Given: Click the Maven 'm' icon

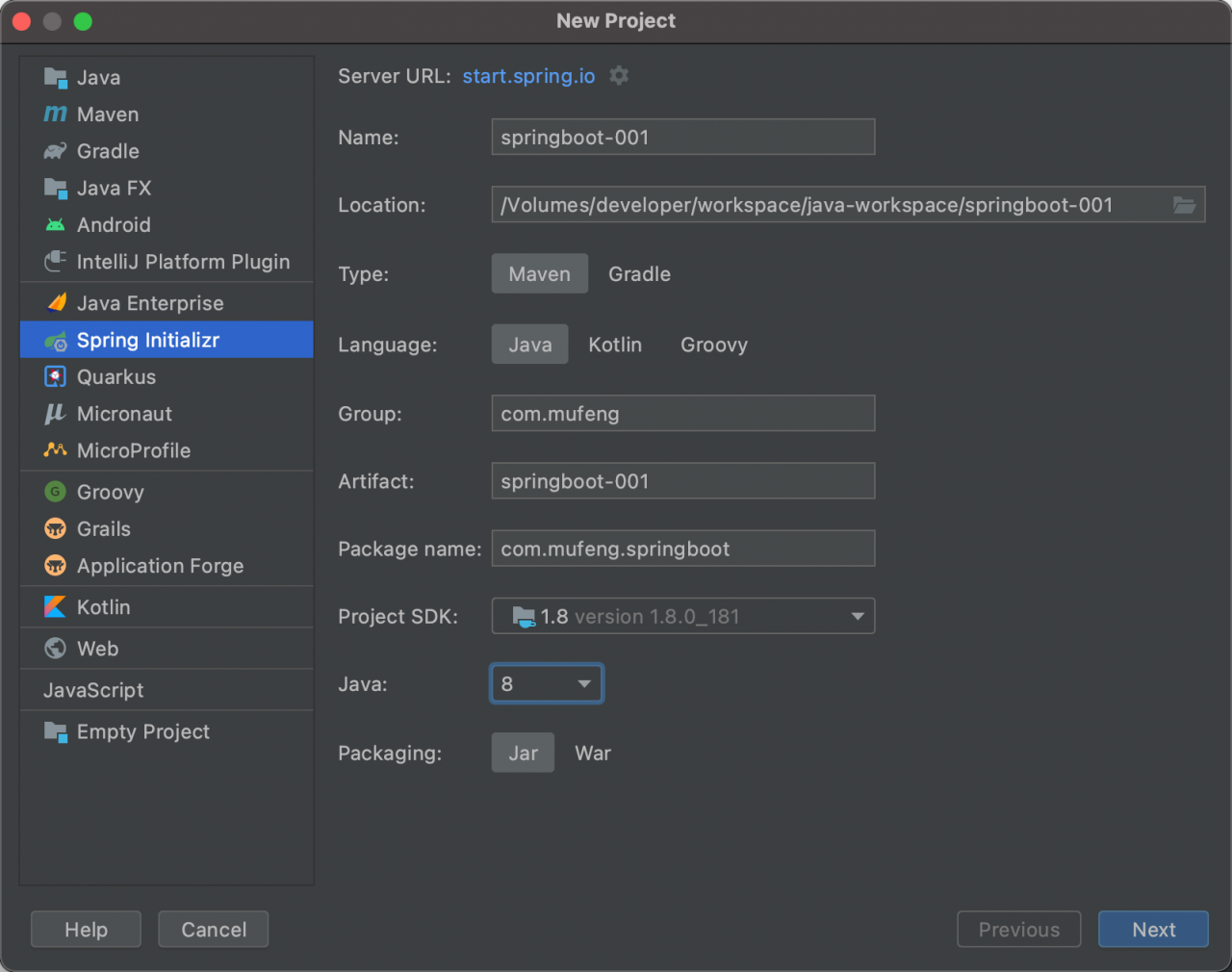Looking at the screenshot, I should point(56,115).
